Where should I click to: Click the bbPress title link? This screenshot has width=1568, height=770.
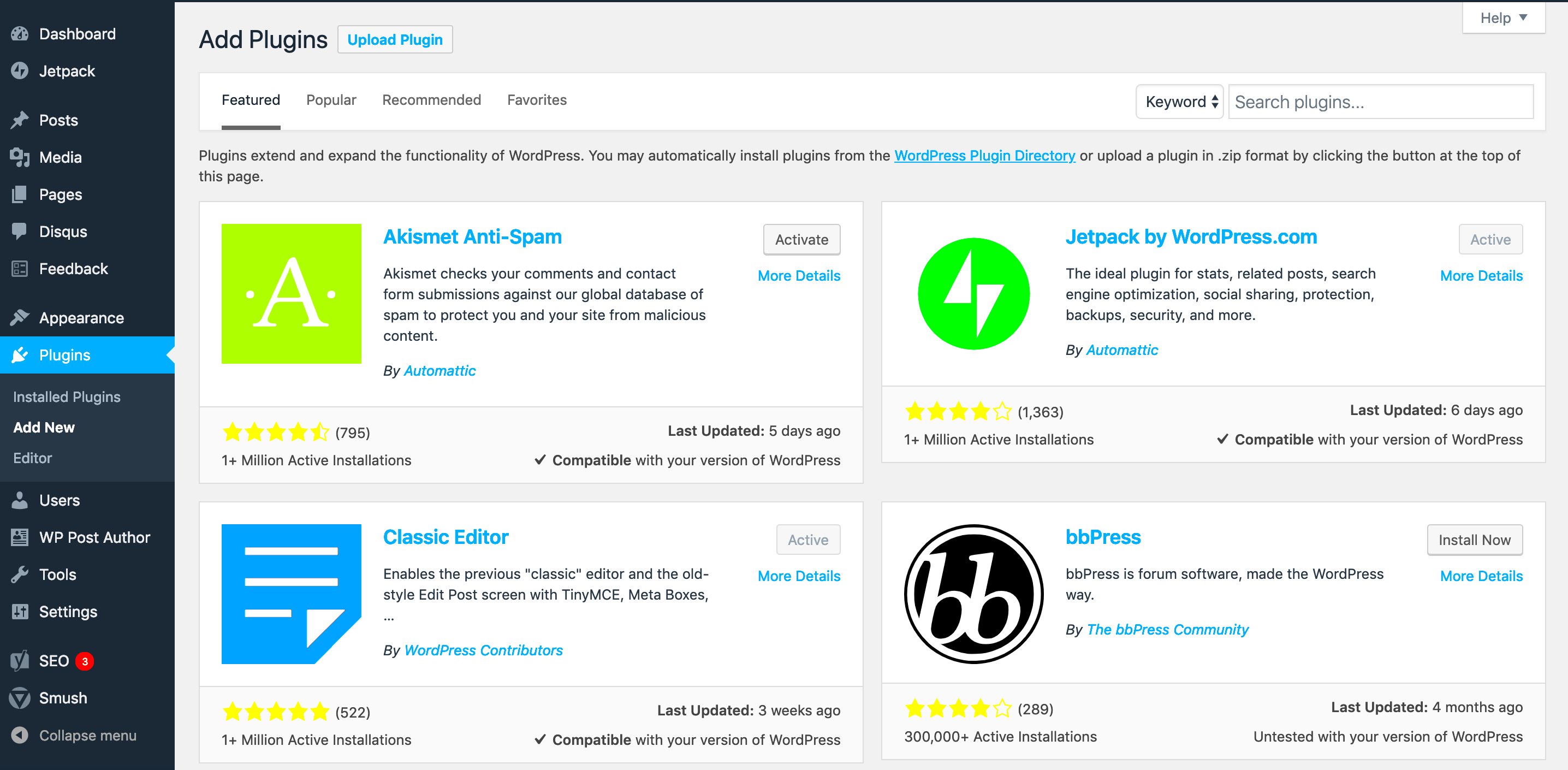(1103, 537)
